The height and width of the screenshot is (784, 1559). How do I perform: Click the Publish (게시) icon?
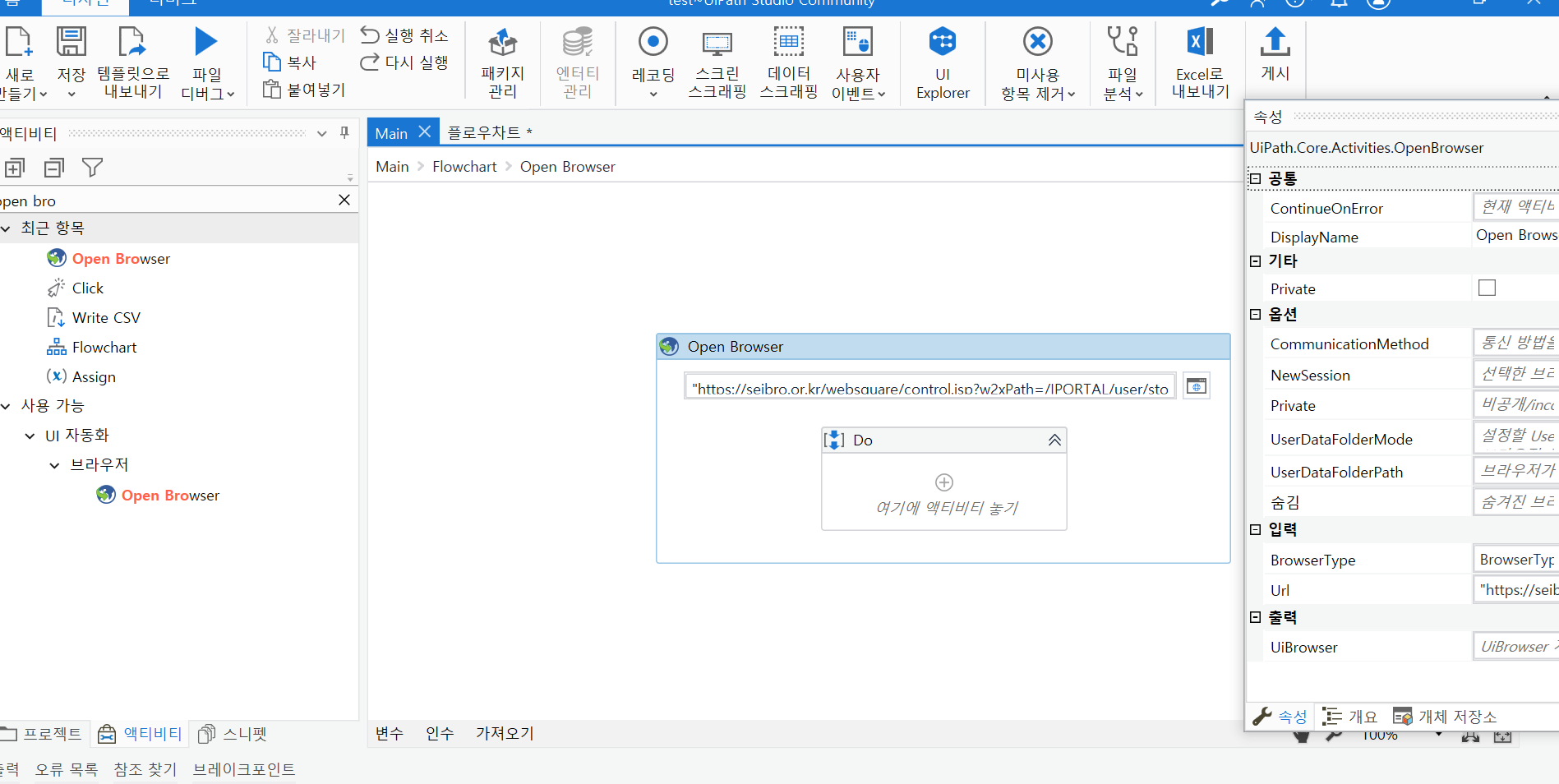tap(1275, 41)
